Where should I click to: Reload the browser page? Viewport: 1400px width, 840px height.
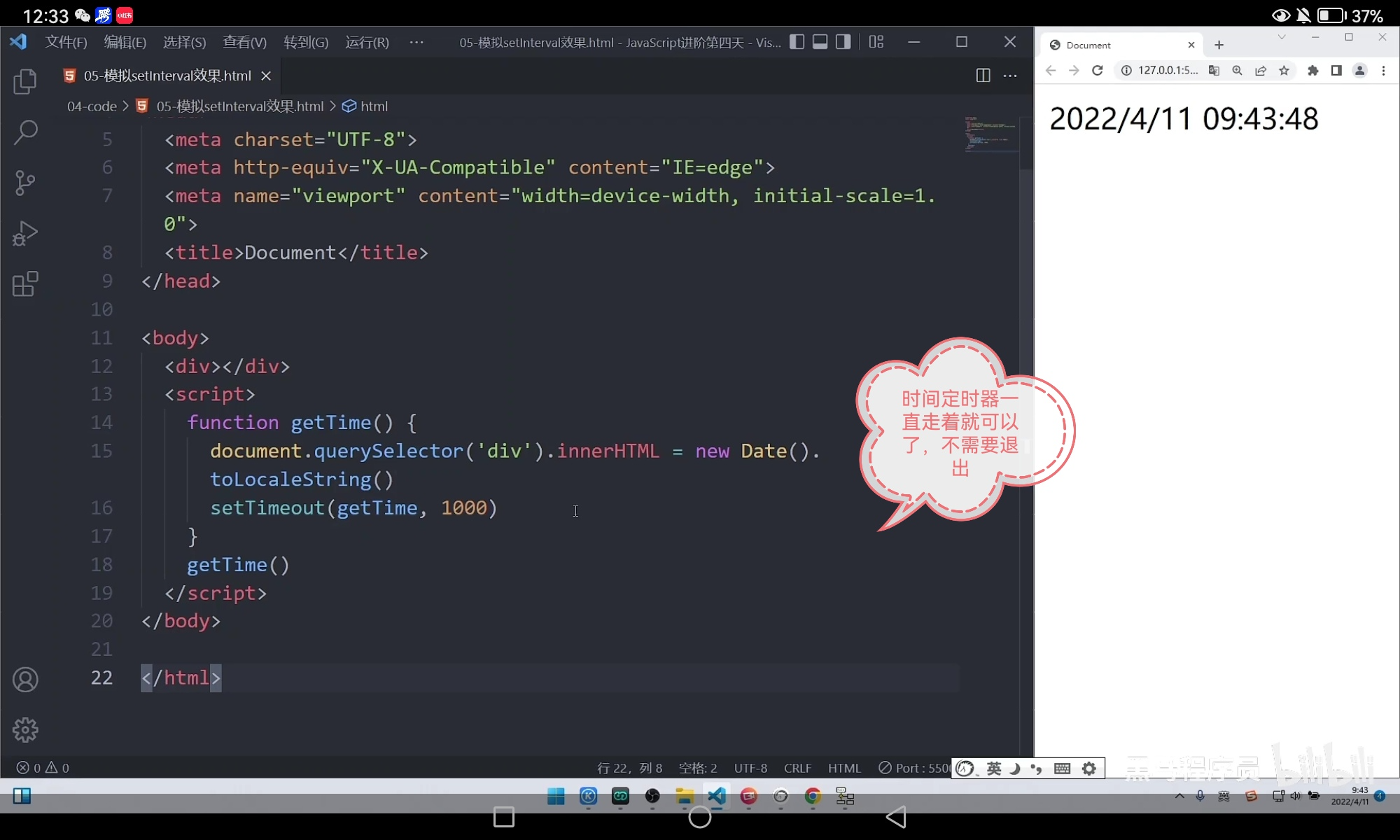click(x=1098, y=71)
